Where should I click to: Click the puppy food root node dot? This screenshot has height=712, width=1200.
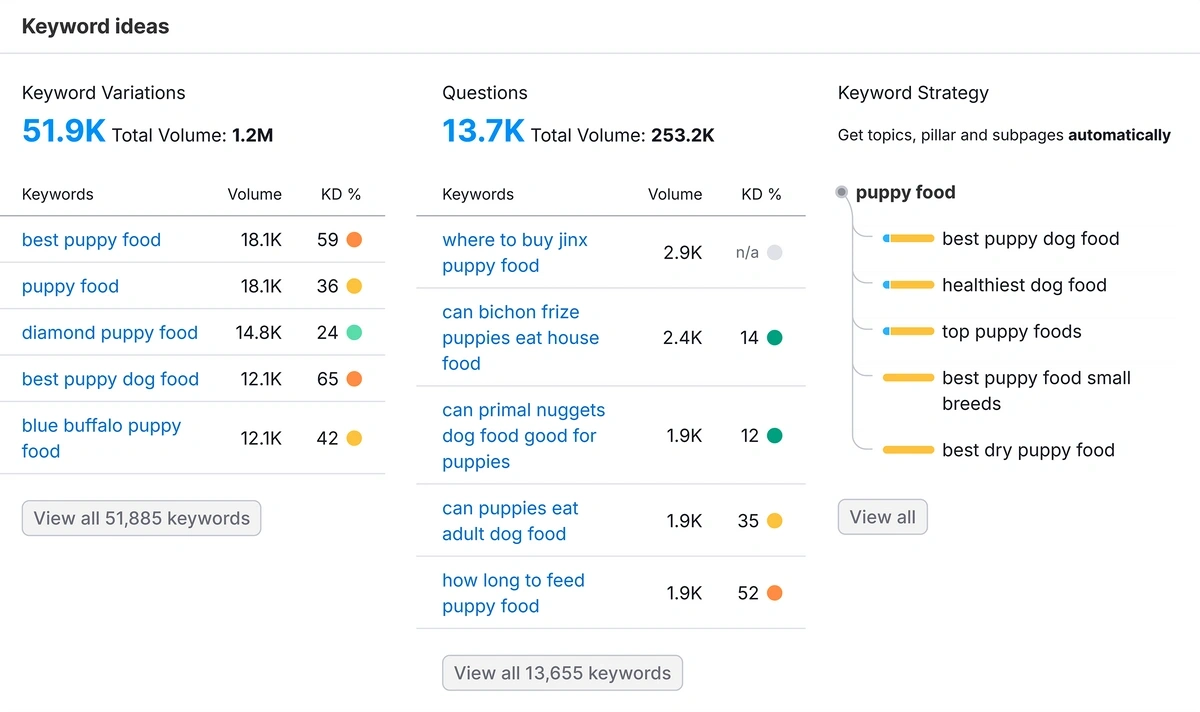coord(842,192)
